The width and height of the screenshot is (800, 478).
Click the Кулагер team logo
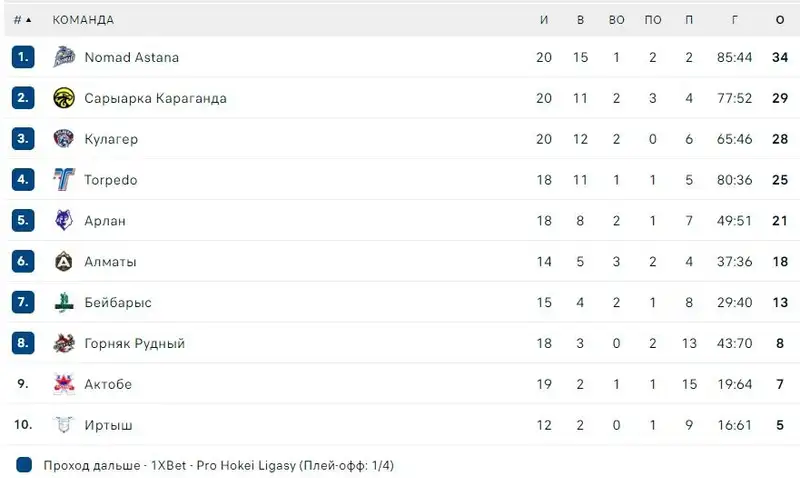coord(64,139)
